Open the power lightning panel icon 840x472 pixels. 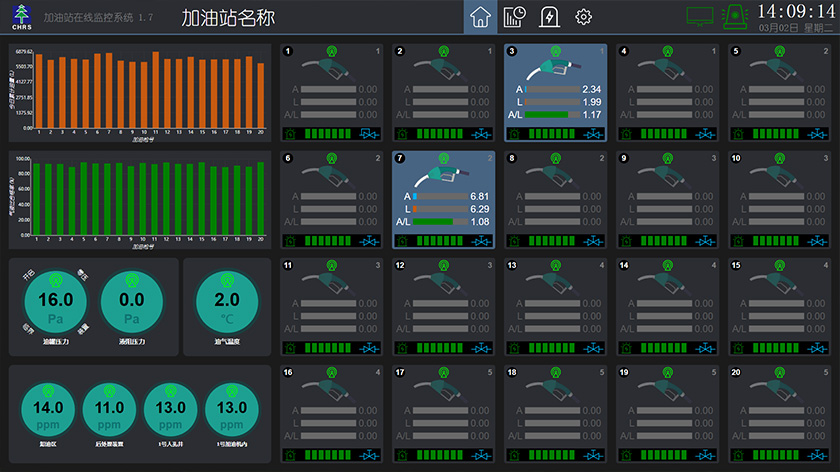point(549,17)
